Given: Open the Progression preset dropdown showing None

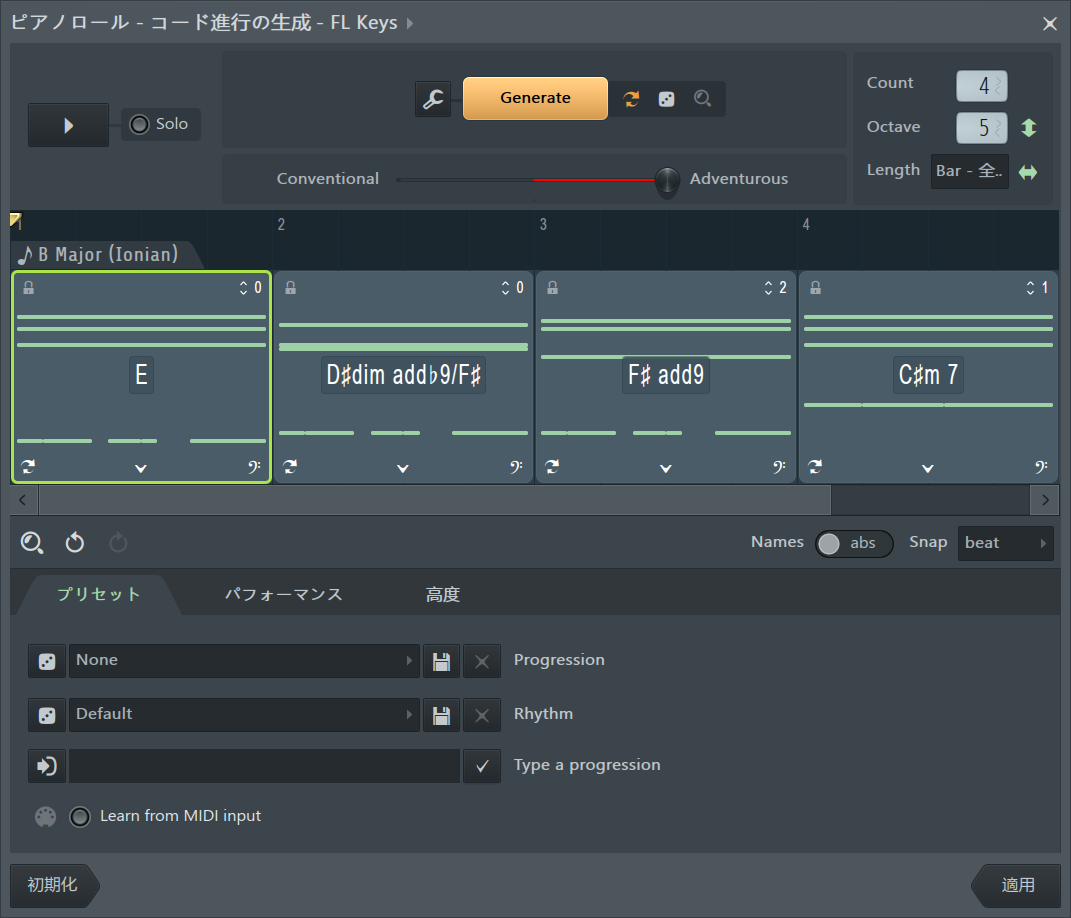Looking at the screenshot, I should click(244, 661).
